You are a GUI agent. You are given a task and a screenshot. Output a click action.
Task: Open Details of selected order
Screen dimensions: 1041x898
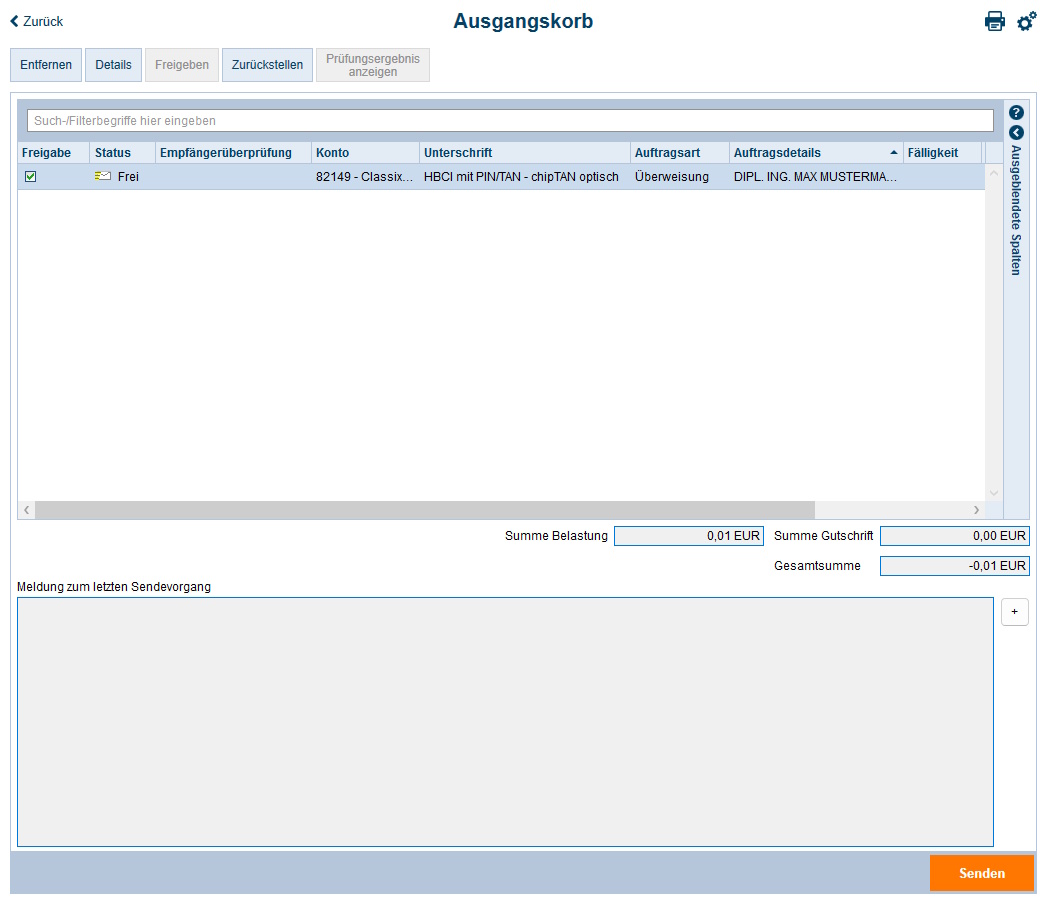coord(113,65)
